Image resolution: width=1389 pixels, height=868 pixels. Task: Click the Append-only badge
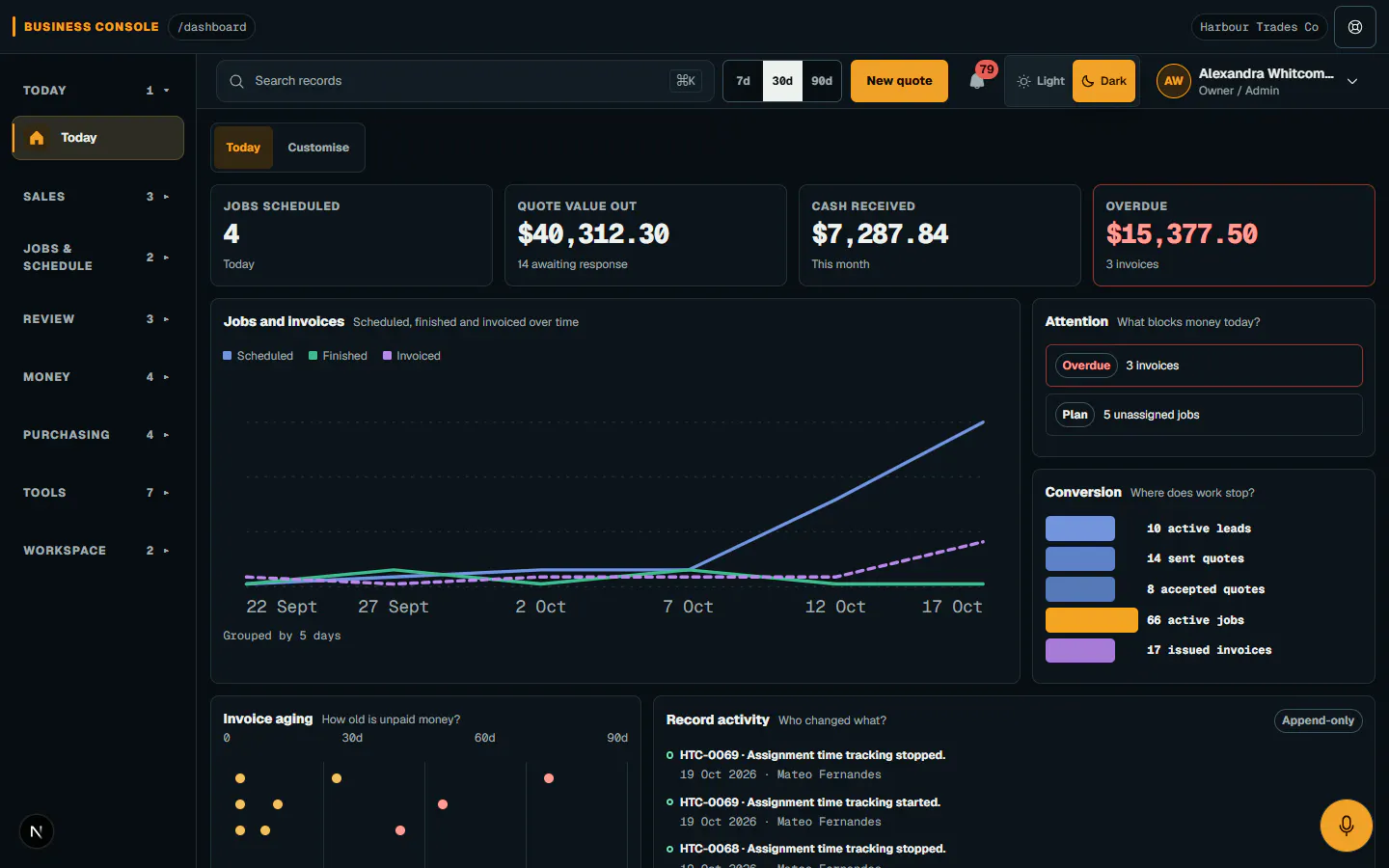[1318, 720]
